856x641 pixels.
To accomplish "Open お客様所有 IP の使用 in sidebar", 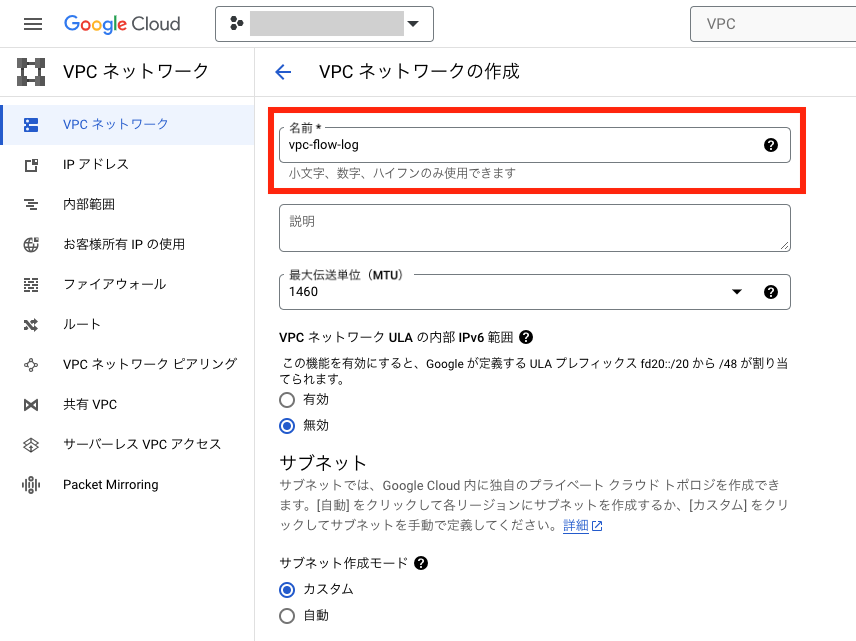I will pyautogui.click(x=127, y=244).
